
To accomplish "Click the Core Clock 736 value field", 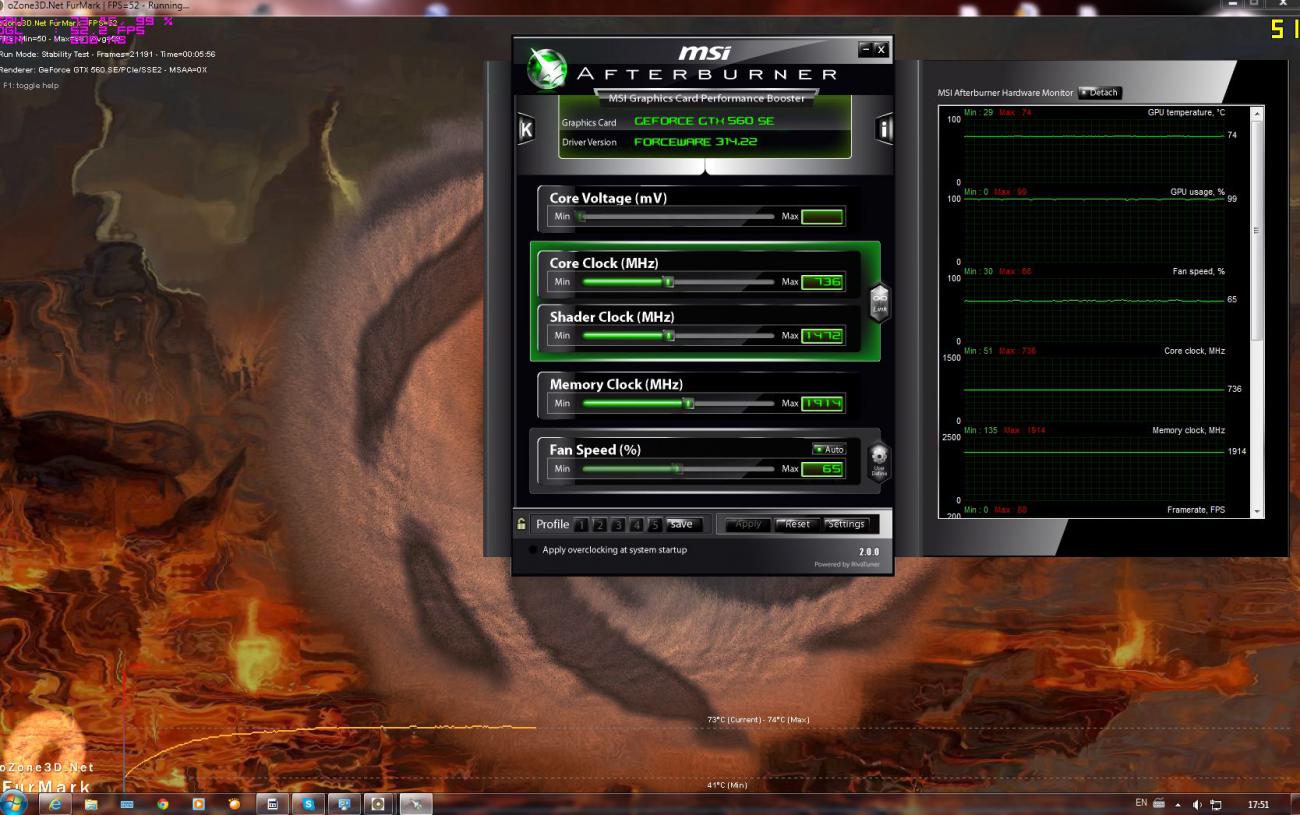I will (822, 282).
